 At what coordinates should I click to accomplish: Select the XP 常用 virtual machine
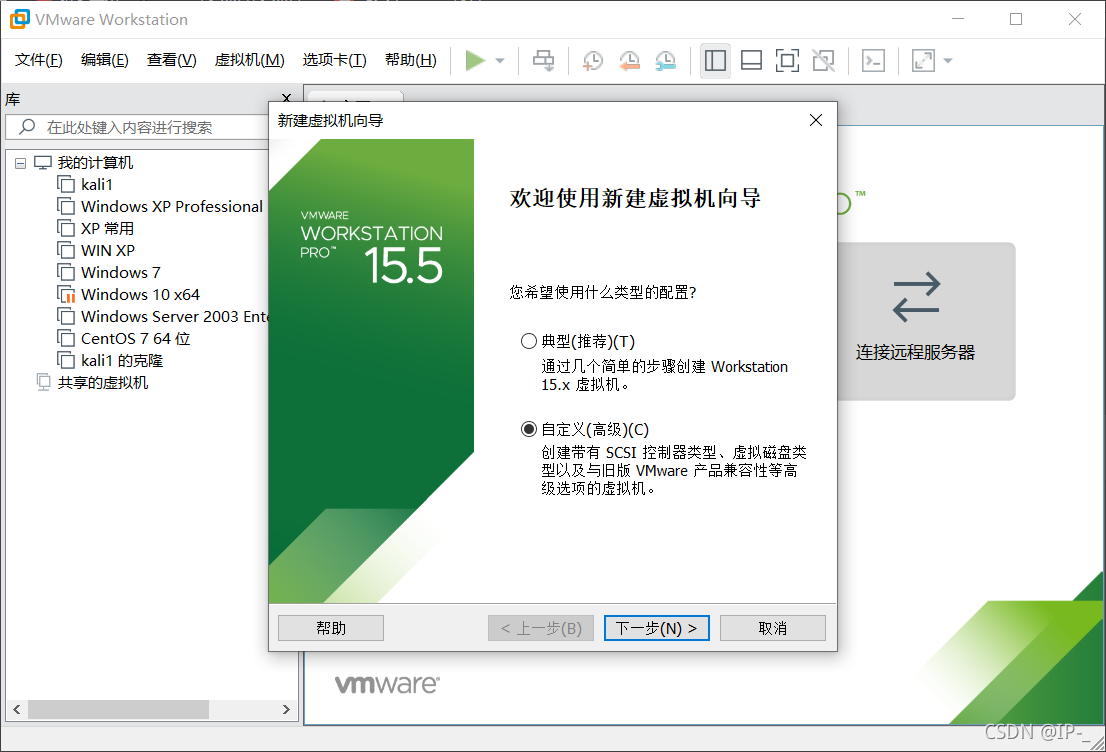pos(107,229)
